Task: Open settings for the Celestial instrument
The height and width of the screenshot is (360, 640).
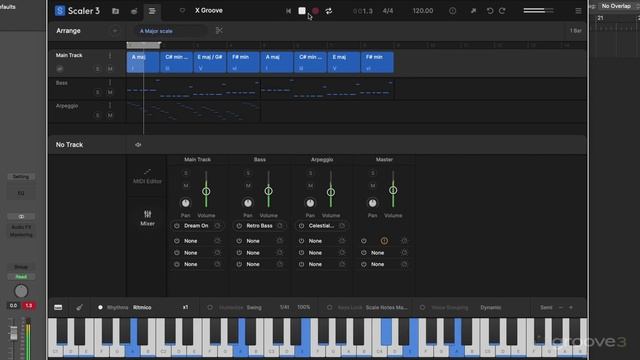Action: 342,226
